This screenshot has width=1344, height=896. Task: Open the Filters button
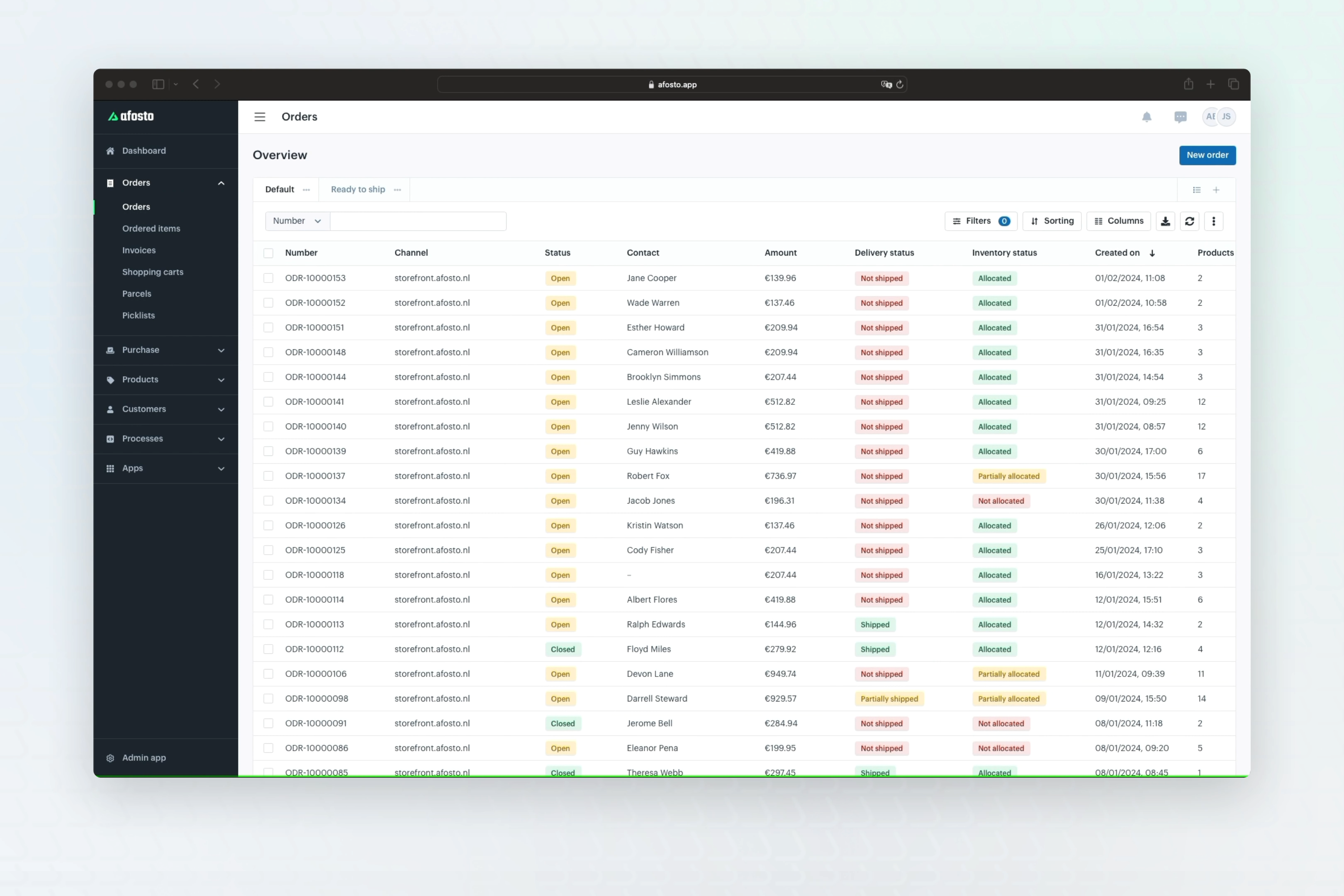pyautogui.click(x=981, y=221)
